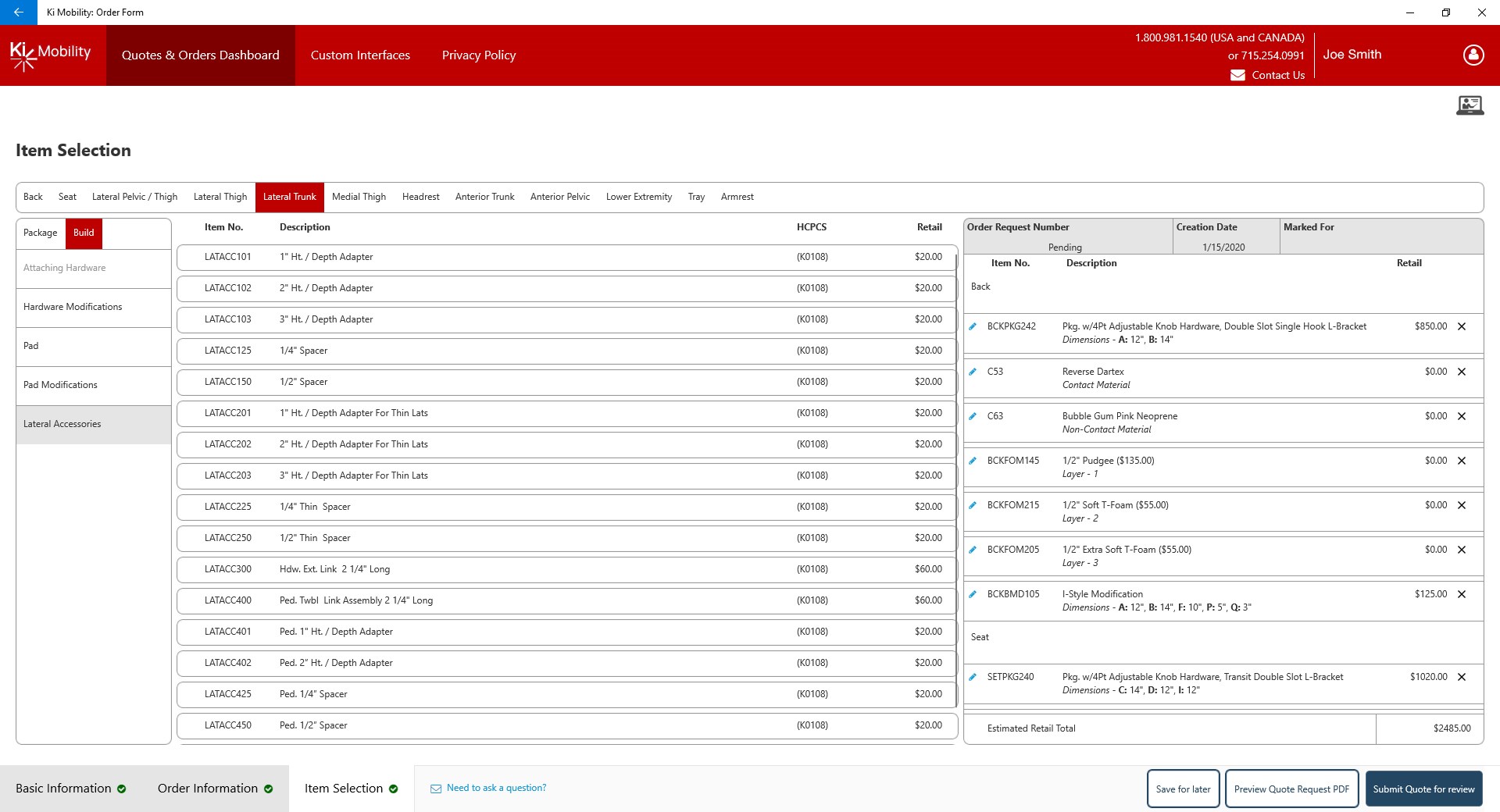The width and height of the screenshot is (1500, 812).
Task: Open the Quotes & Orders Dashboard menu
Action: [200, 55]
